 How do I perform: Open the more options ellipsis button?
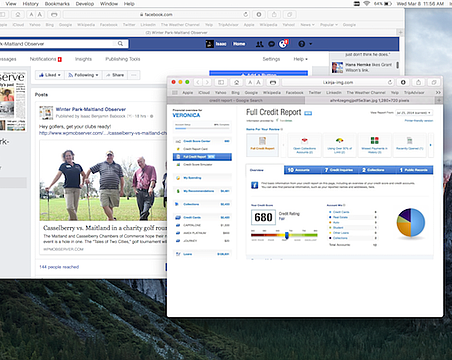click(x=134, y=75)
